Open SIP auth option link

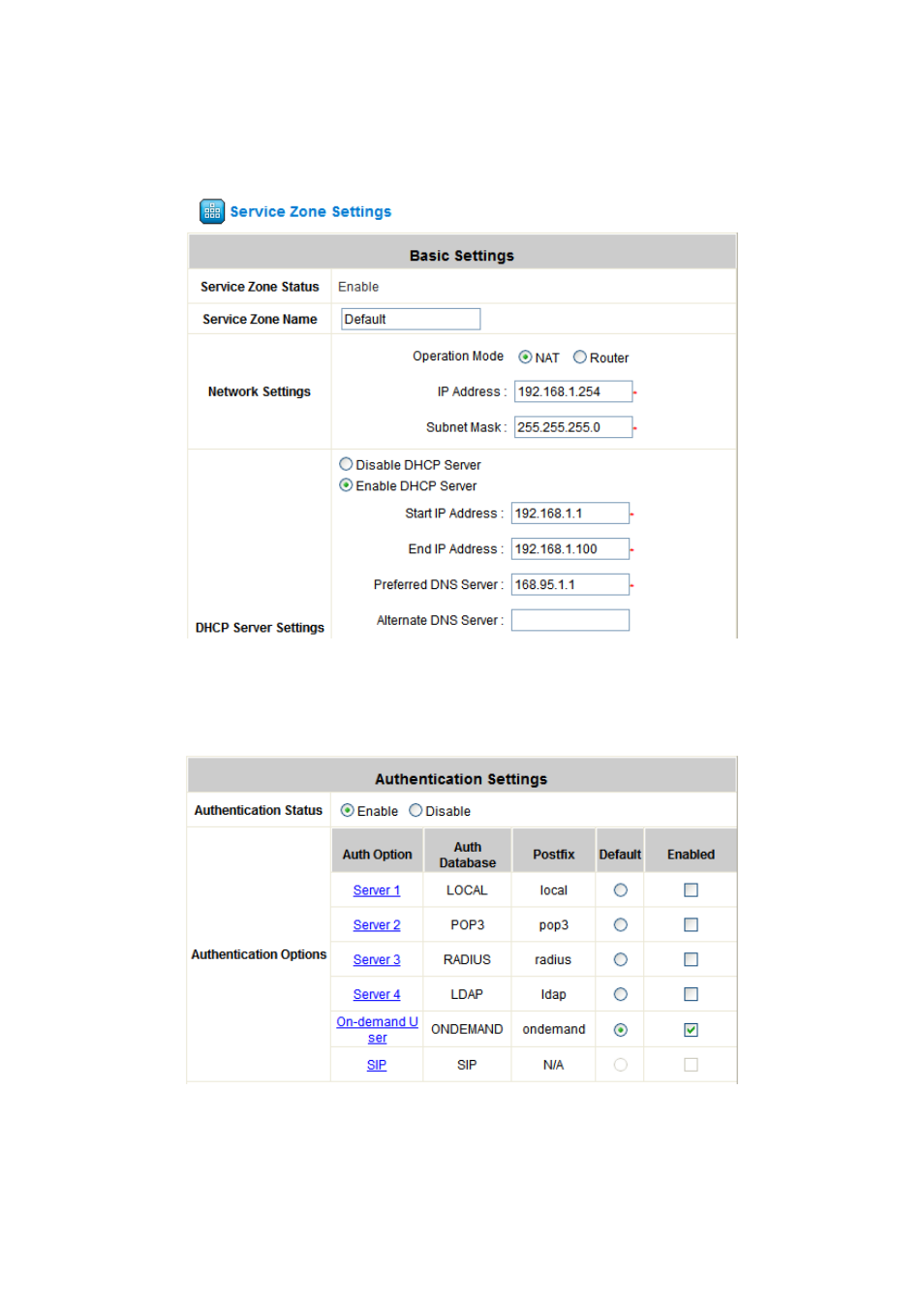click(377, 1065)
